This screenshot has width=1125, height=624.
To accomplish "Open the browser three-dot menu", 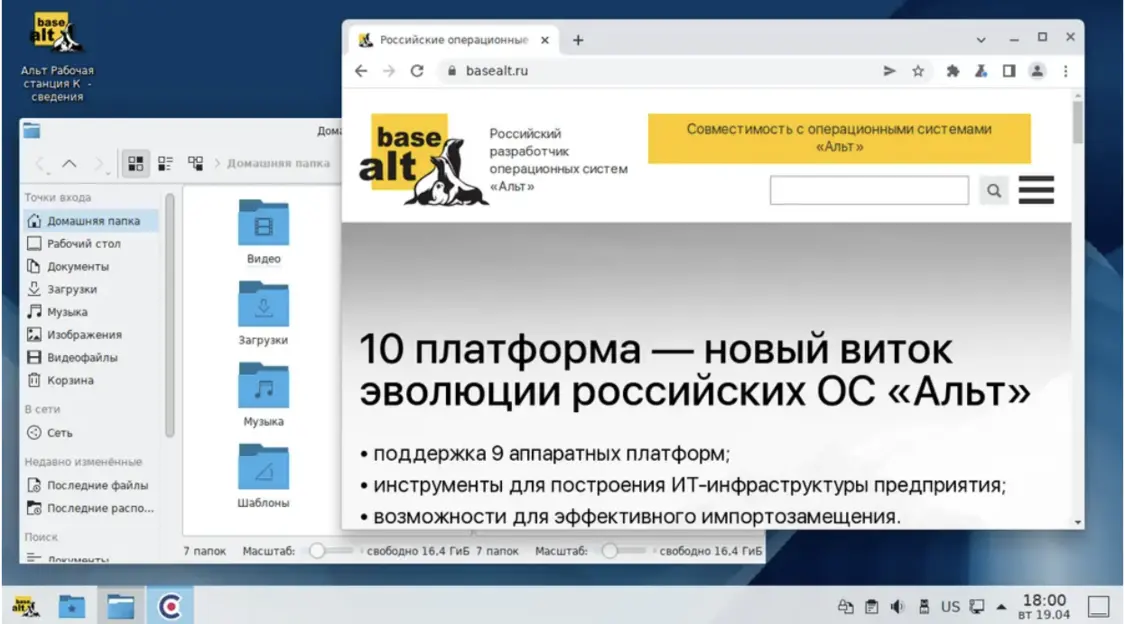I will [1065, 71].
